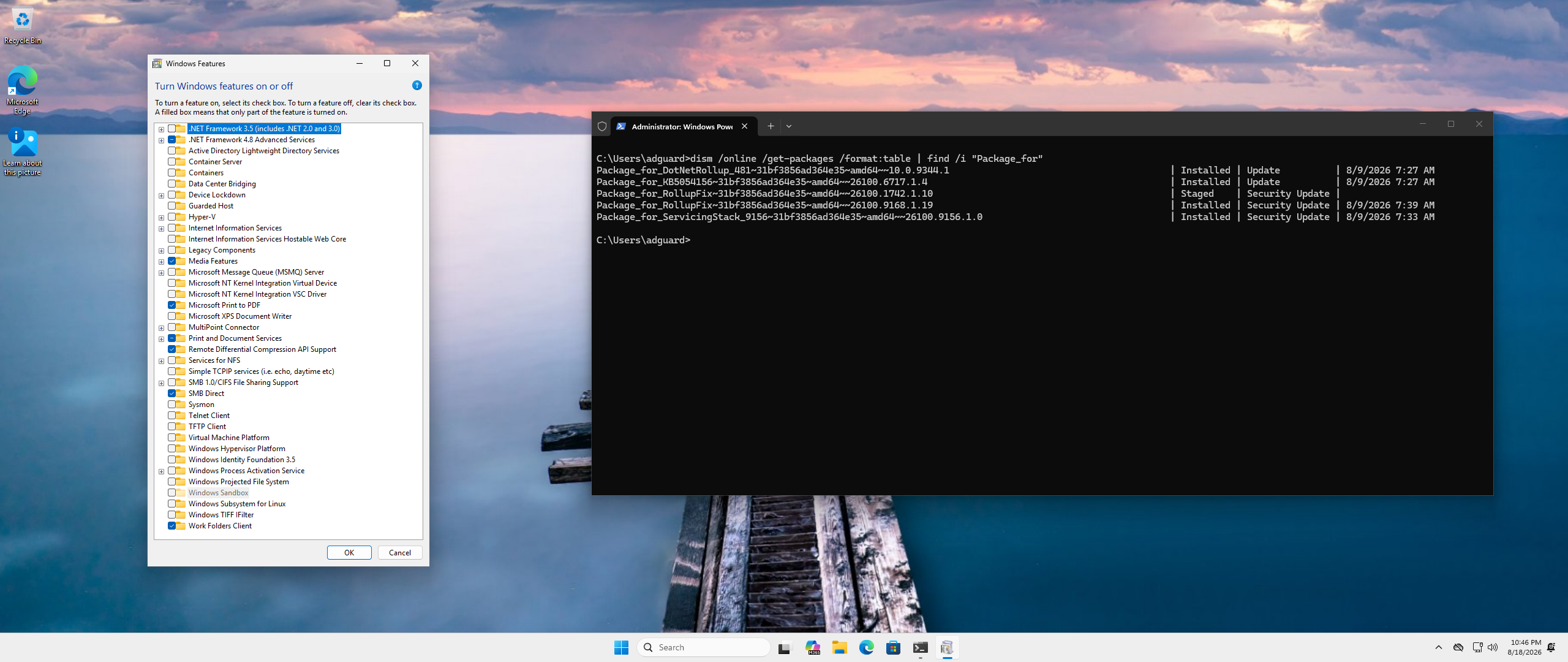Image resolution: width=1568 pixels, height=662 pixels.
Task: Click the Data Center Bridging folder icon
Action: click(x=181, y=184)
